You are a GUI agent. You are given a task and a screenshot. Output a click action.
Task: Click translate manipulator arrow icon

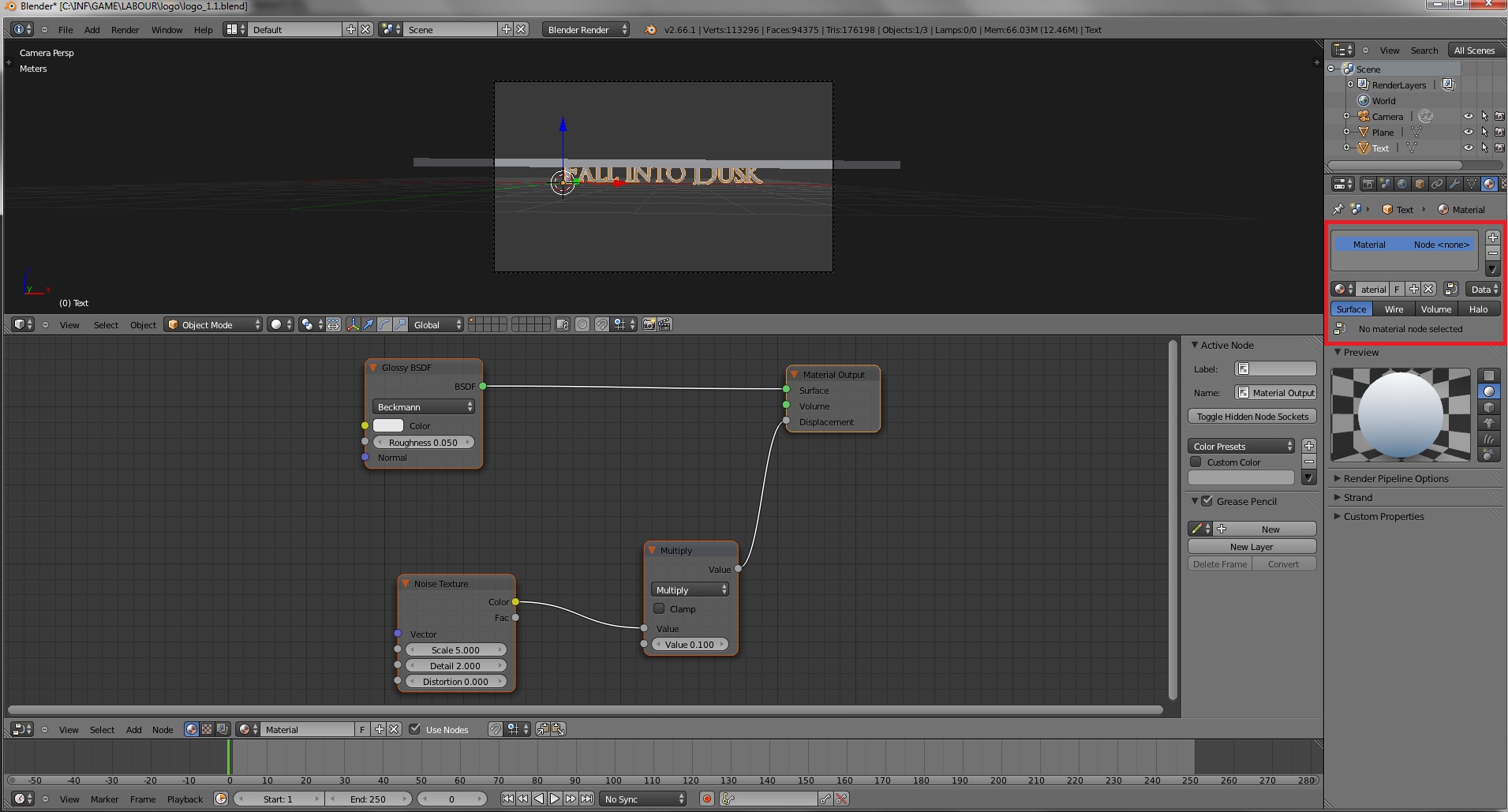[x=369, y=324]
